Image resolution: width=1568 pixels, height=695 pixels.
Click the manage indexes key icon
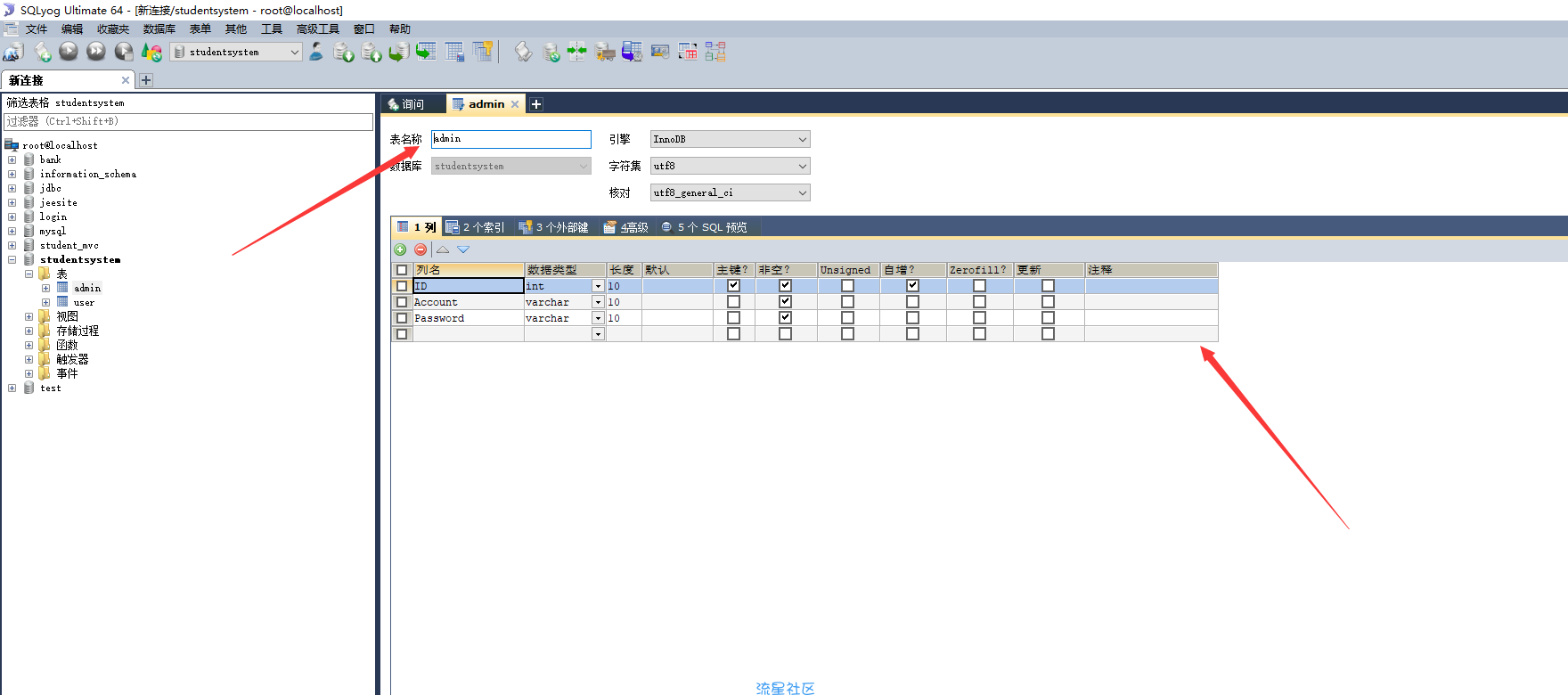pos(483,52)
